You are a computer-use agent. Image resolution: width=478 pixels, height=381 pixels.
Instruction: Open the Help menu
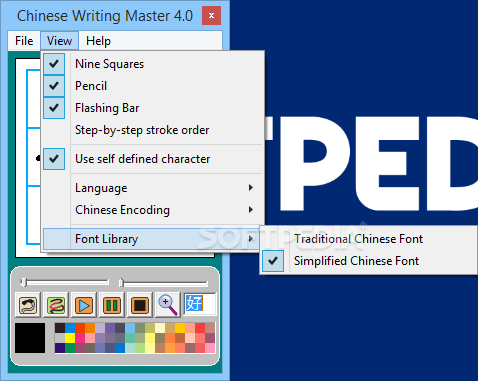tap(98, 41)
